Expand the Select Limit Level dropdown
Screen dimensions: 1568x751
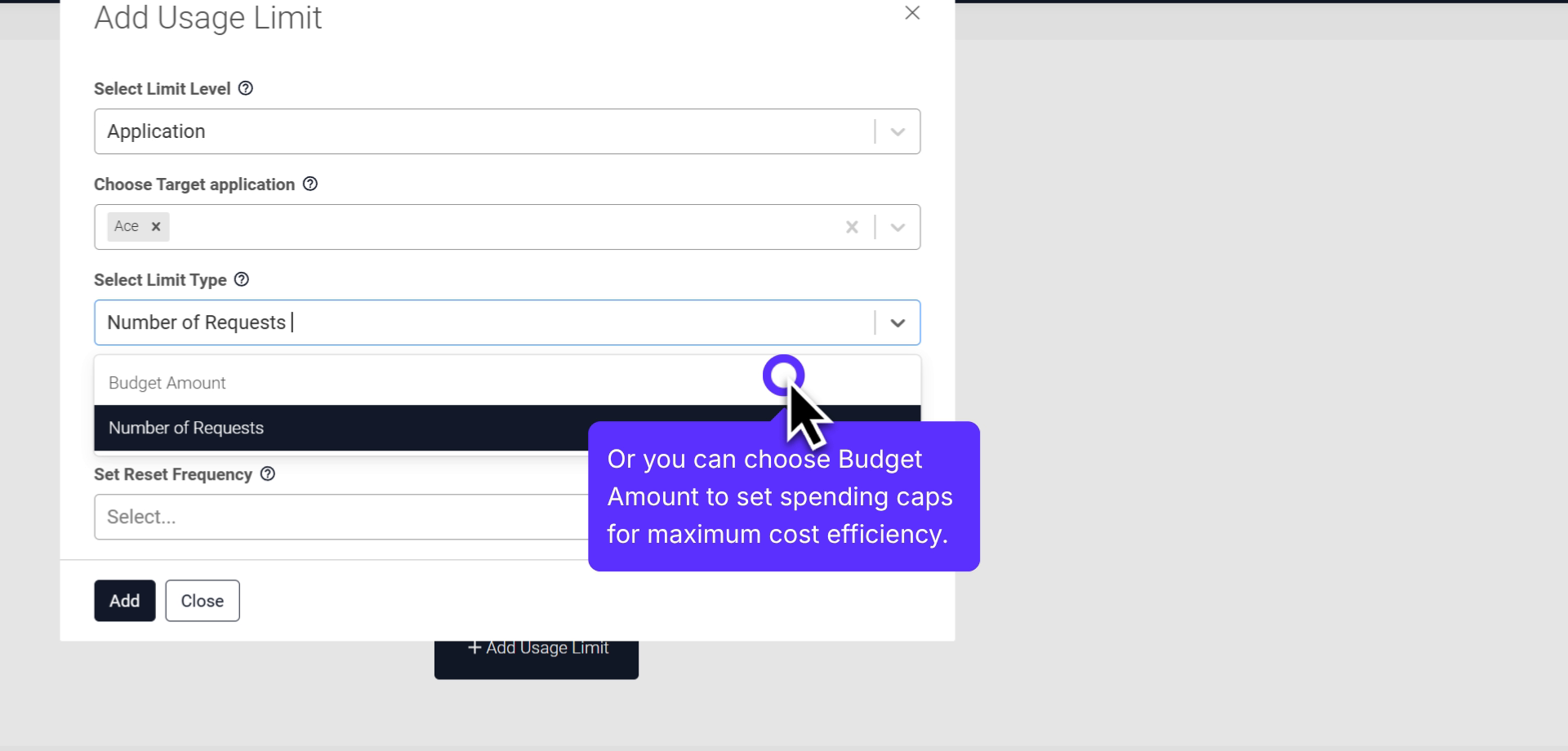click(x=898, y=131)
